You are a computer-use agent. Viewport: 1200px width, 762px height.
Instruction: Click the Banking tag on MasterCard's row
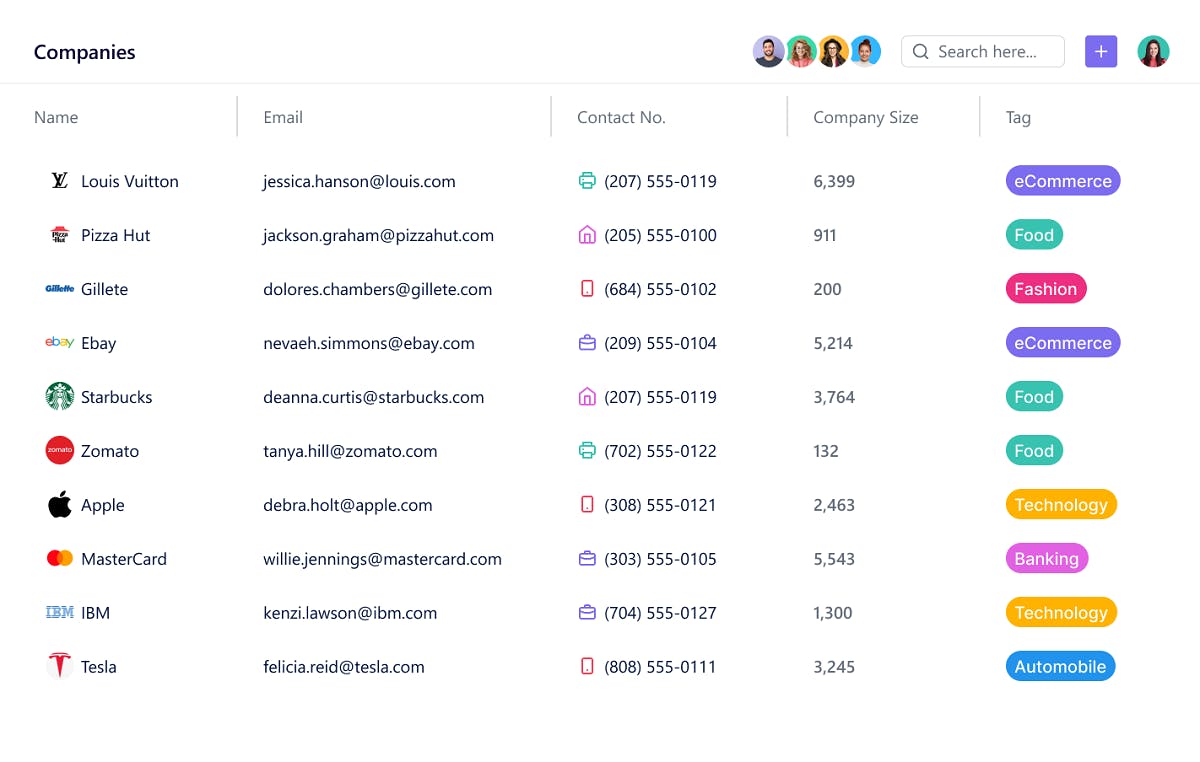(1047, 559)
